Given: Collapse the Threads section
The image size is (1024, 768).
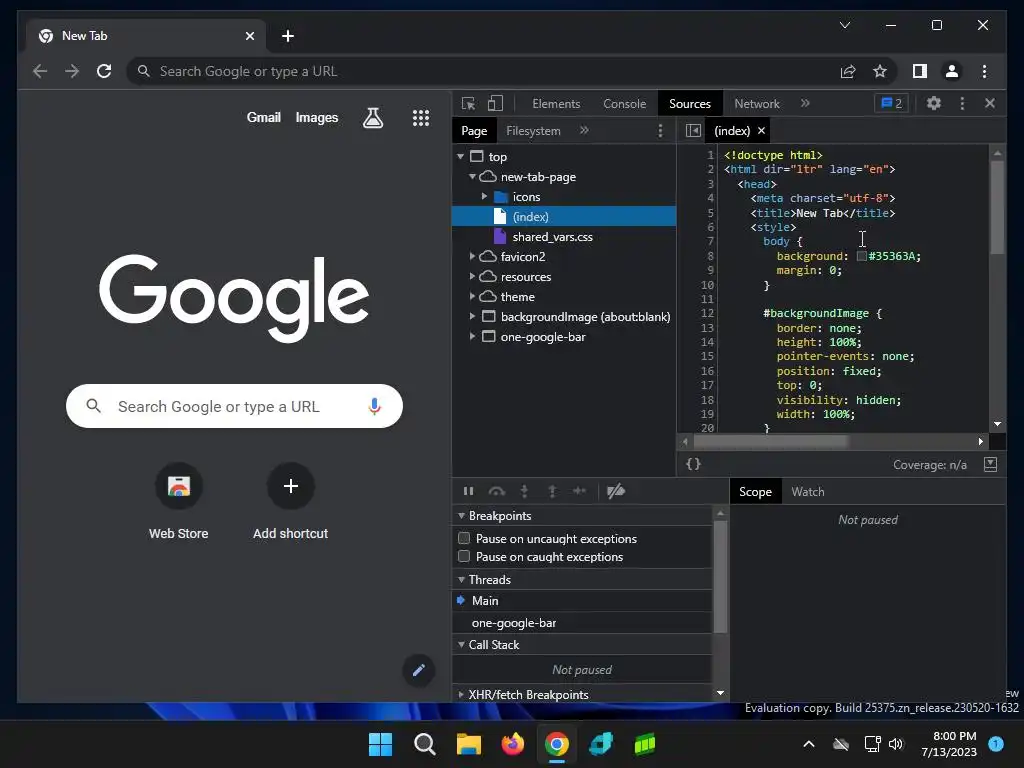Looking at the screenshot, I should tap(462, 580).
